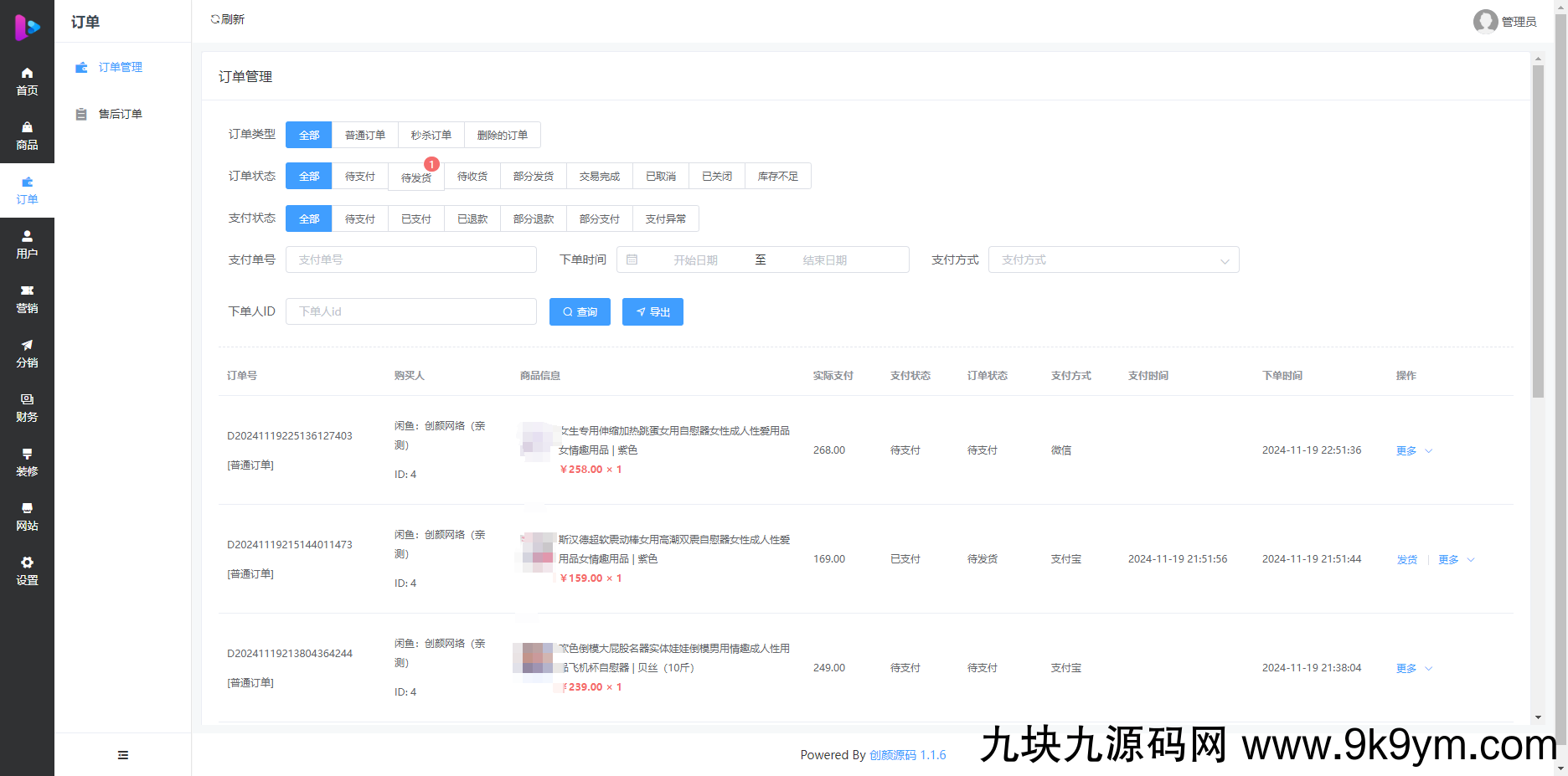Open the 支付方式 payment method dropdown
Image resolution: width=1568 pixels, height=776 pixels.
click(1113, 260)
